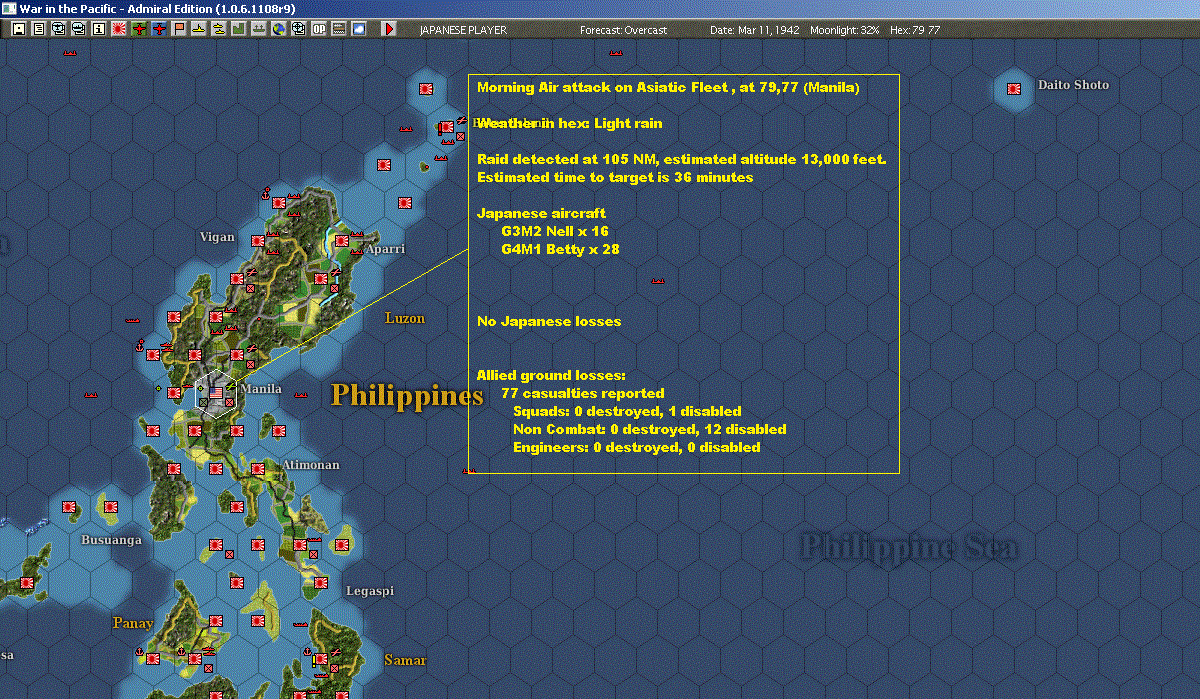Click the 'Vigan' map label
Image resolution: width=1200 pixels, height=699 pixels.
coord(217,237)
